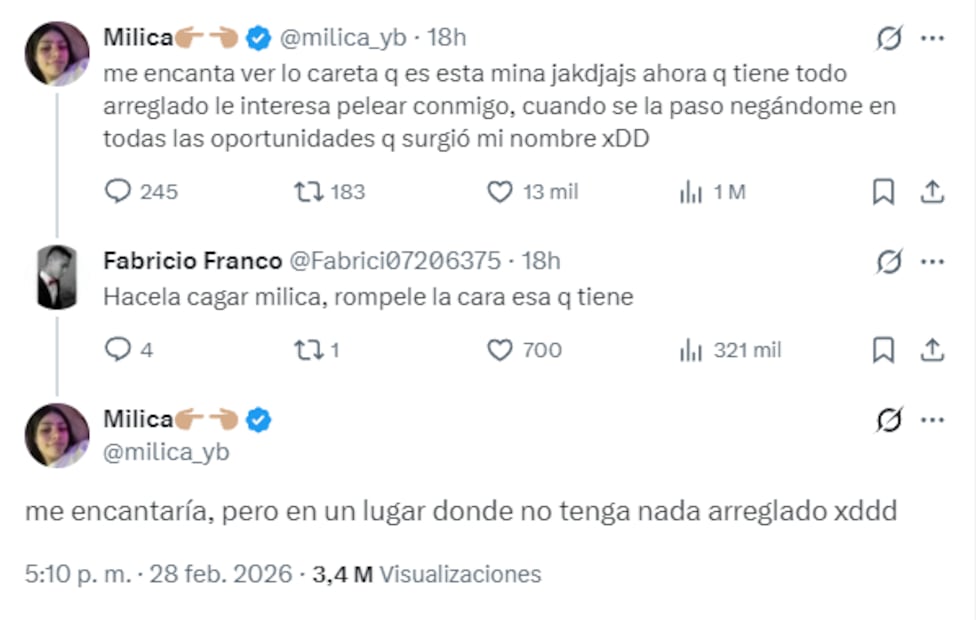Open the more options menu on Milica's last tweet
Image resolution: width=976 pixels, height=620 pixels.
(932, 420)
